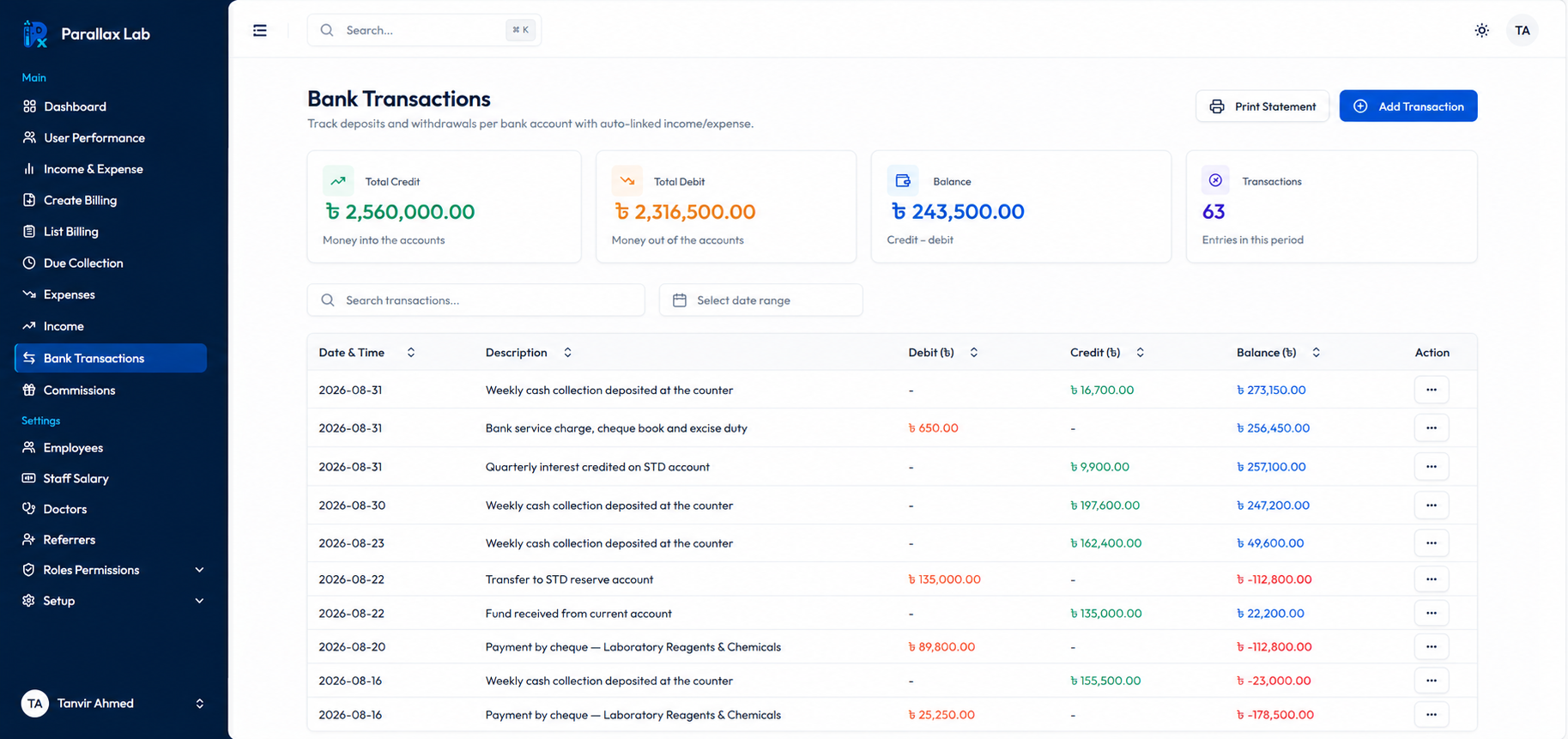1568x739 pixels.
Task: Open Create Billing page
Action: pos(111,200)
